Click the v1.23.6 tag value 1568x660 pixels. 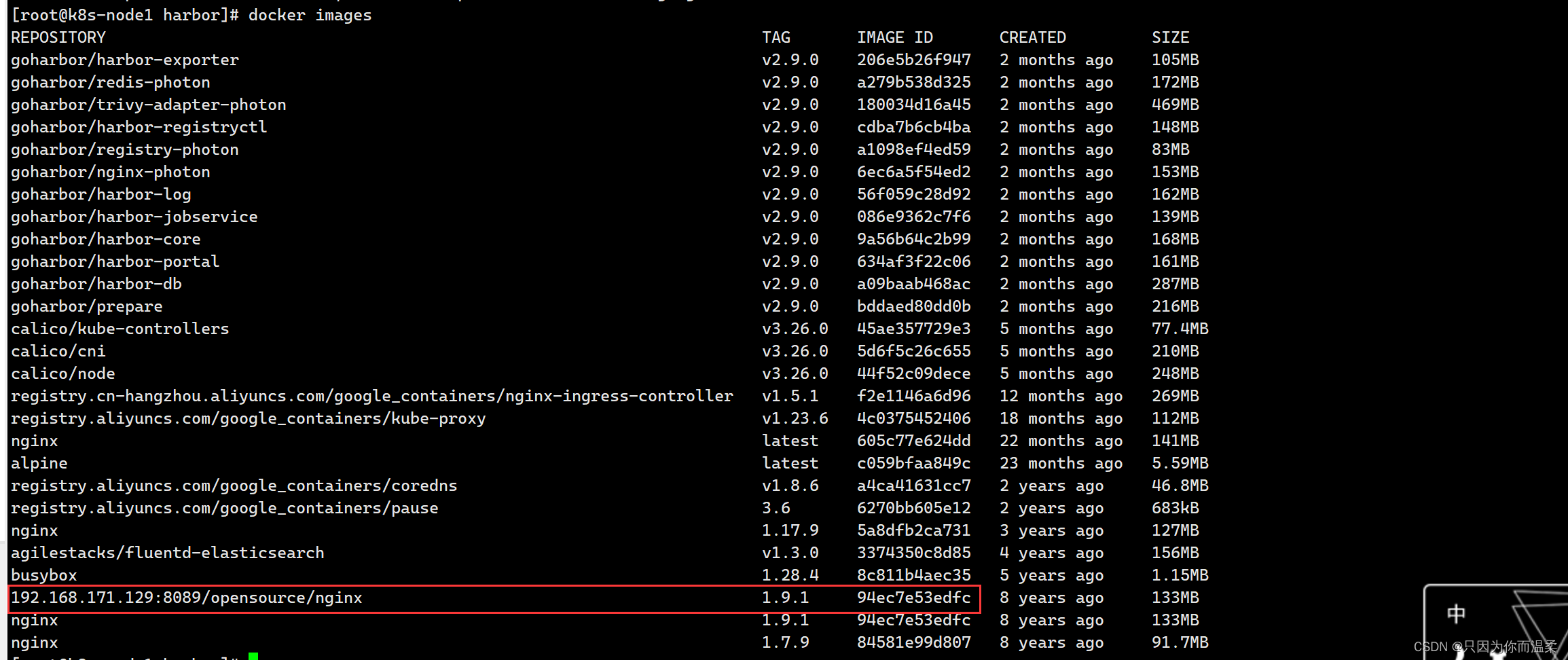(795, 418)
